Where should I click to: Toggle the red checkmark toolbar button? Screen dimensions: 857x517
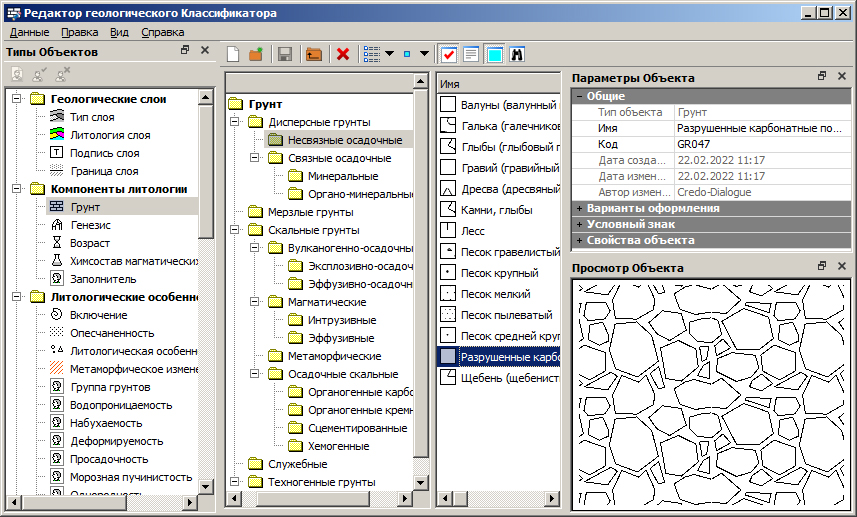tap(449, 54)
